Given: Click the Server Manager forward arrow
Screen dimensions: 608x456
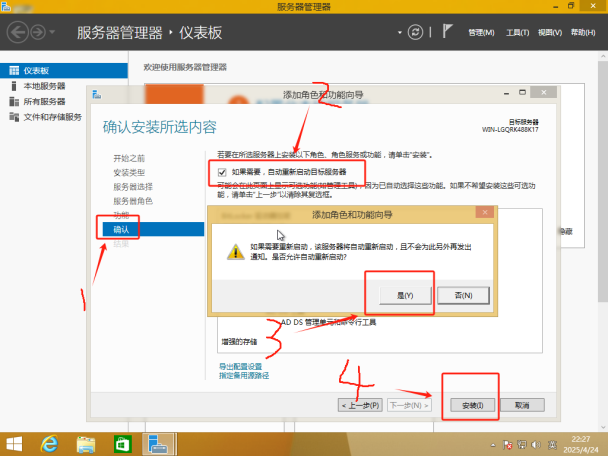Looking at the screenshot, I should point(38,32).
